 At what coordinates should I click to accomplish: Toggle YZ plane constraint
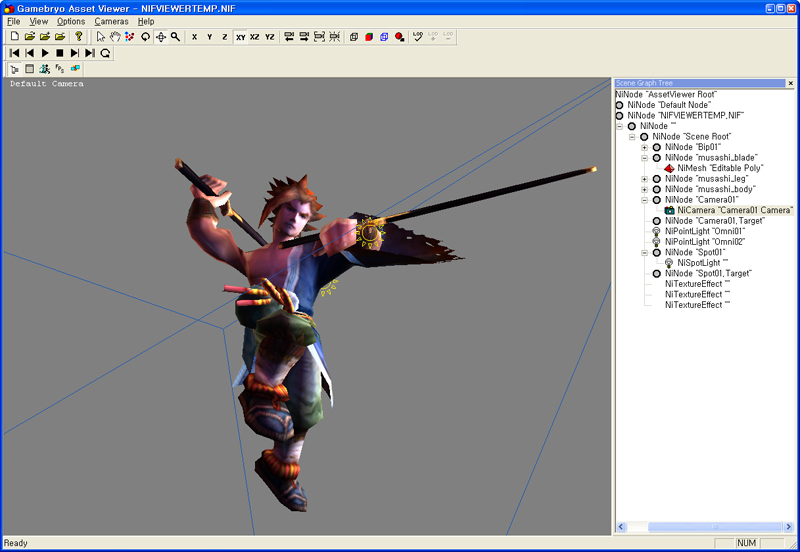click(x=270, y=37)
